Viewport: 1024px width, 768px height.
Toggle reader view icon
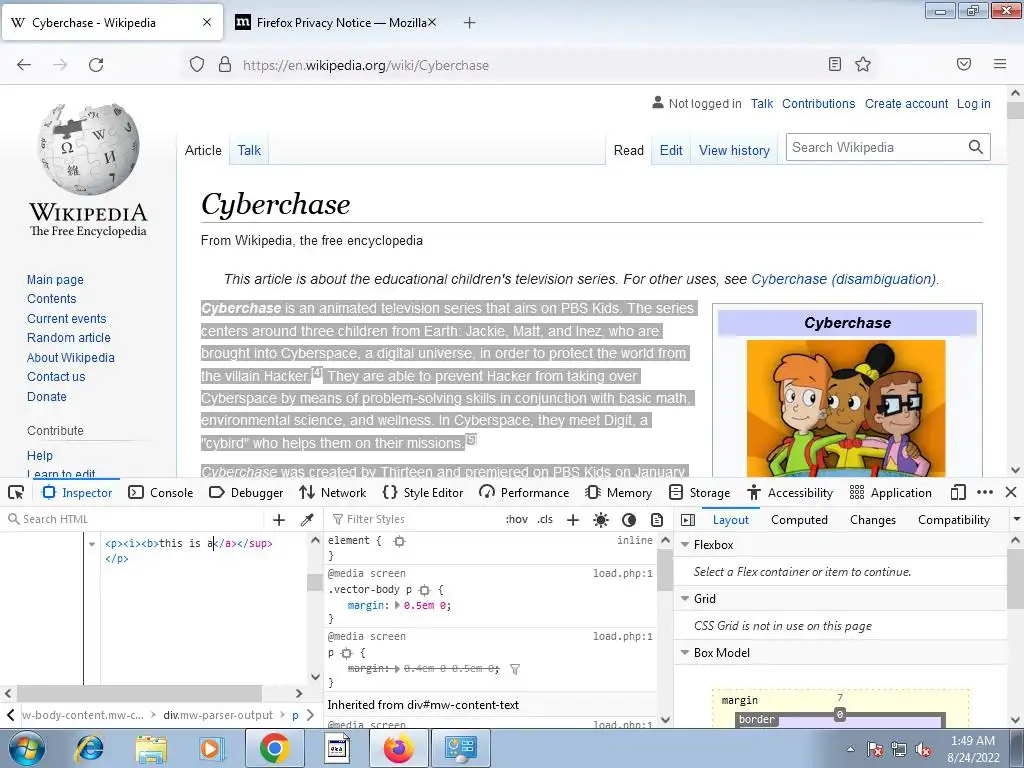tap(834, 64)
